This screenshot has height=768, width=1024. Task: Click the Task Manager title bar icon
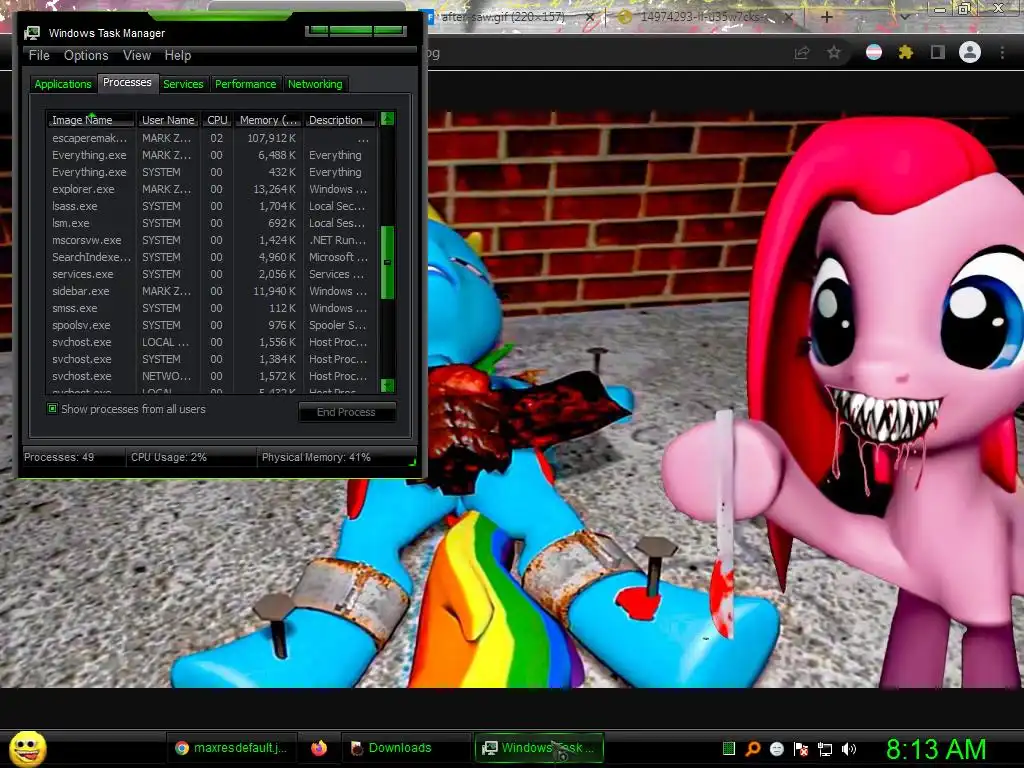click(32, 33)
